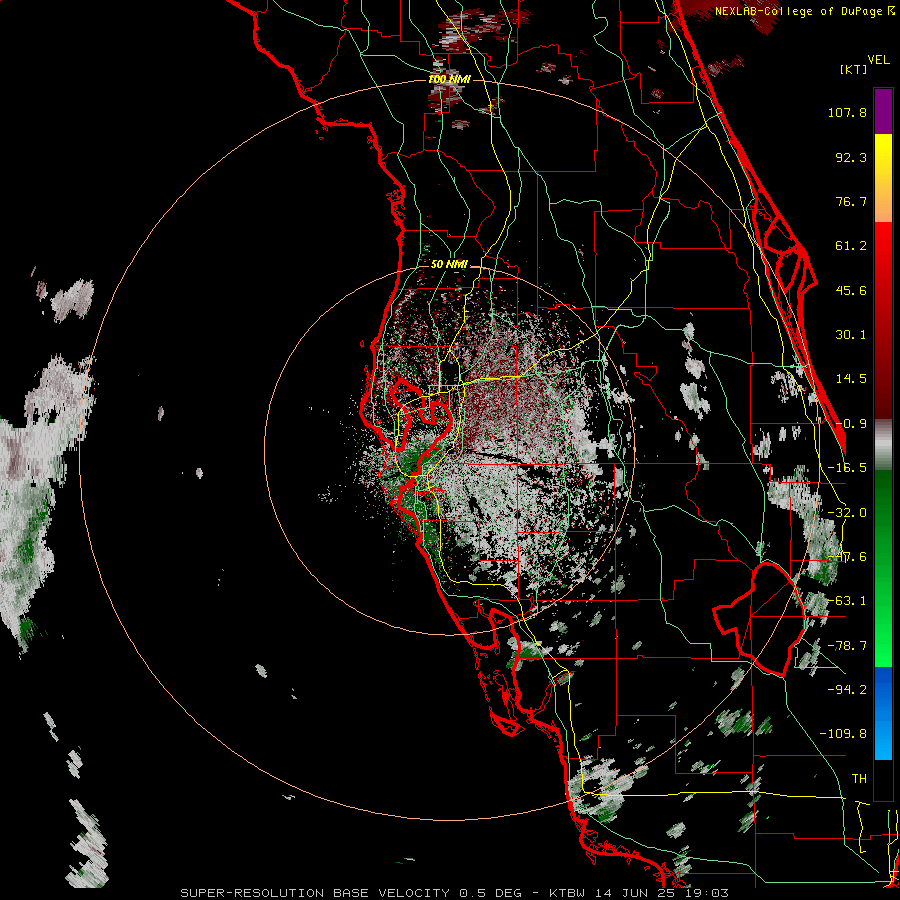900x900 pixels.
Task: Click the [KT] units label
Action: point(854,69)
